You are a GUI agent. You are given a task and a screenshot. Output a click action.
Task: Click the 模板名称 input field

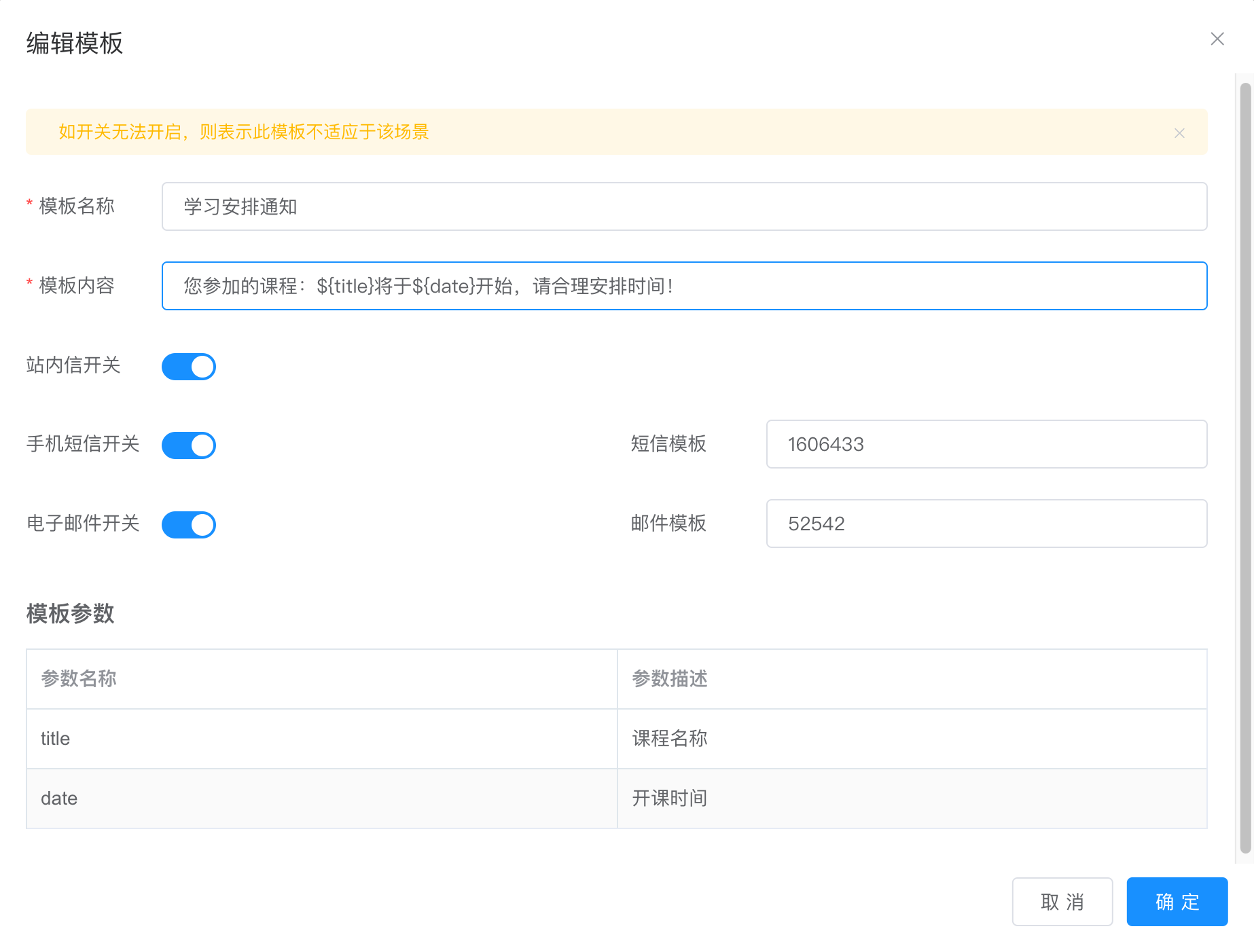pos(684,206)
